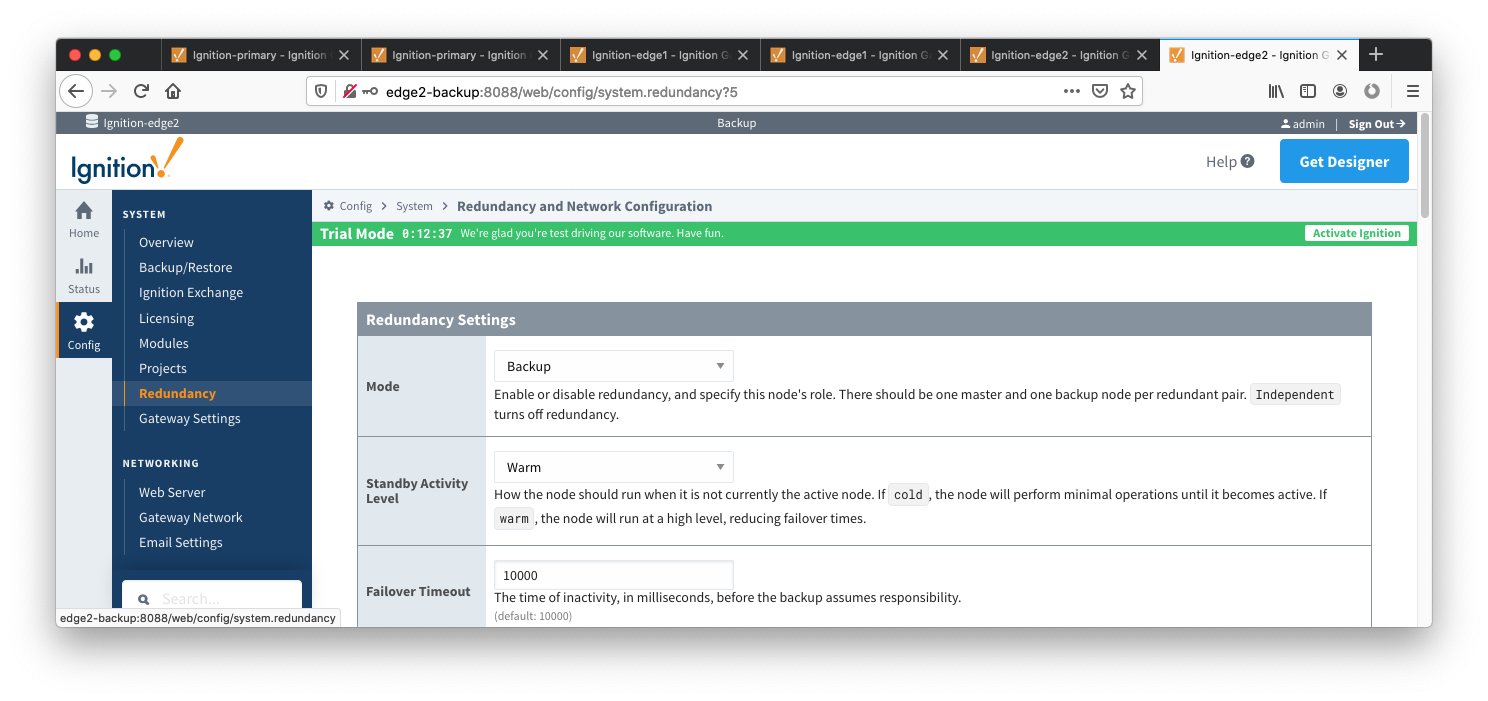Open Gateway Settings
The height and width of the screenshot is (701, 1488).
[190, 418]
